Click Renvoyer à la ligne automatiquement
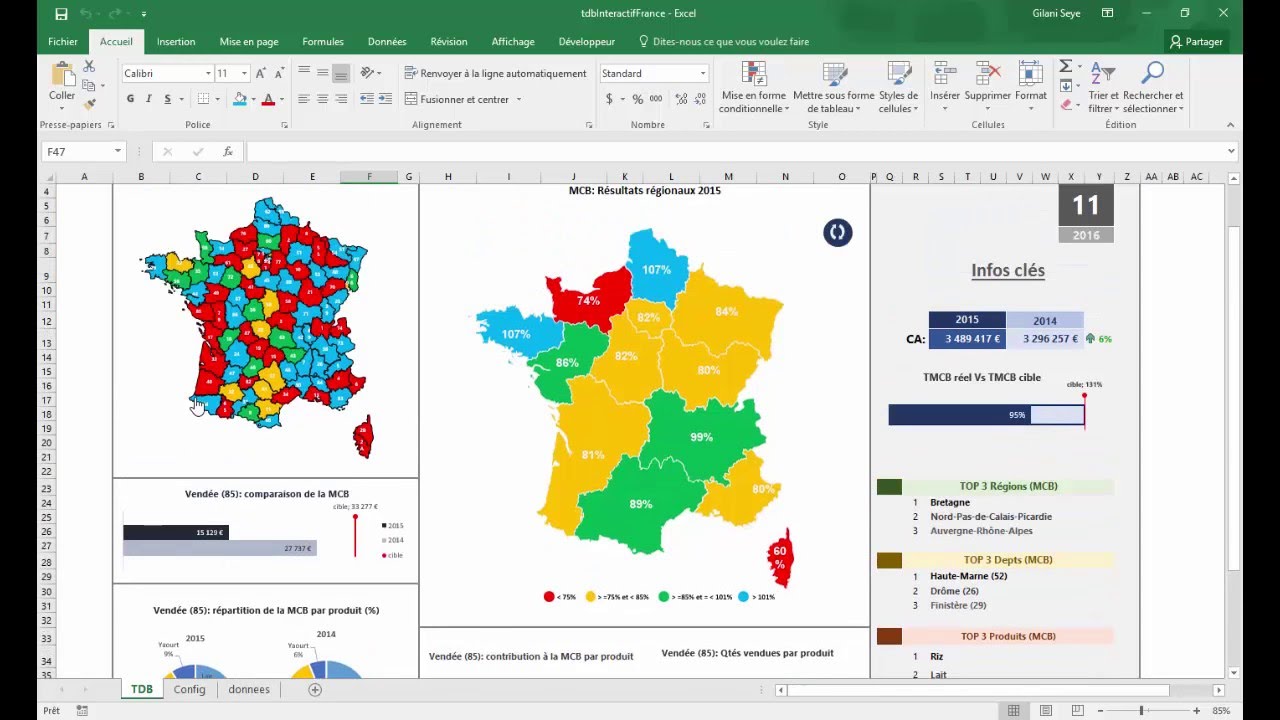Screen dimensions: 1280x720 [x=496, y=73]
